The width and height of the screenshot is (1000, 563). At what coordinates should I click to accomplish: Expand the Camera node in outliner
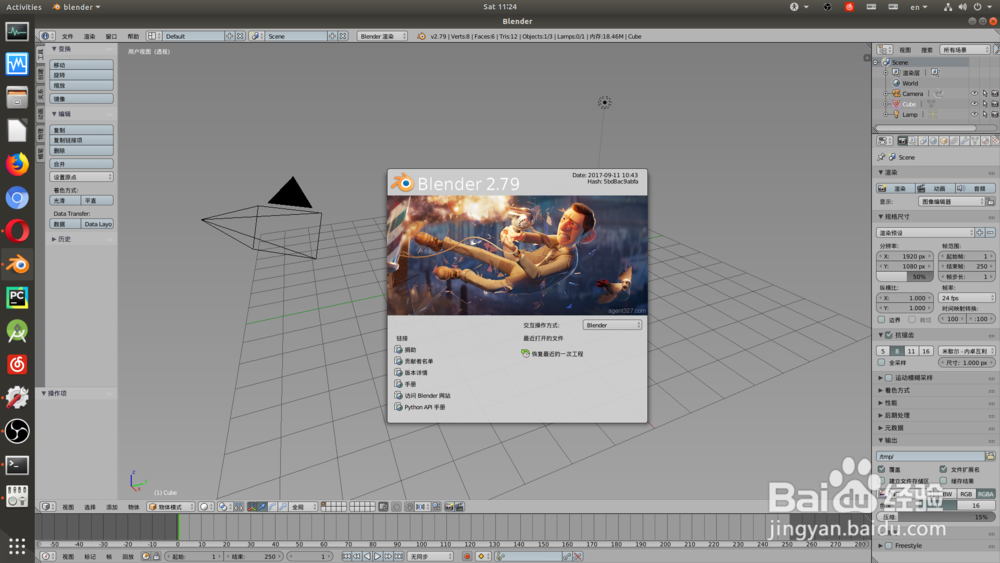pyautogui.click(x=885, y=94)
